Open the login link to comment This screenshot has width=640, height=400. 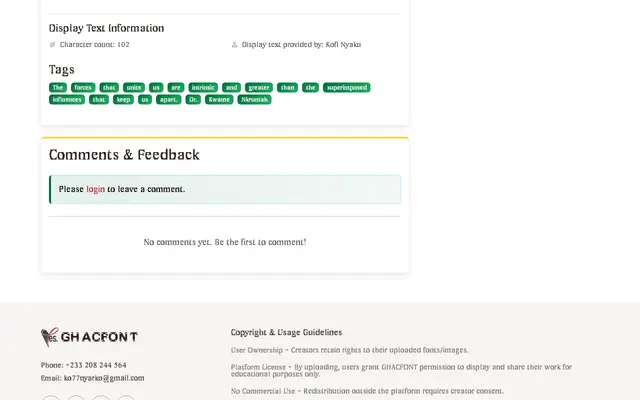(96, 189)
